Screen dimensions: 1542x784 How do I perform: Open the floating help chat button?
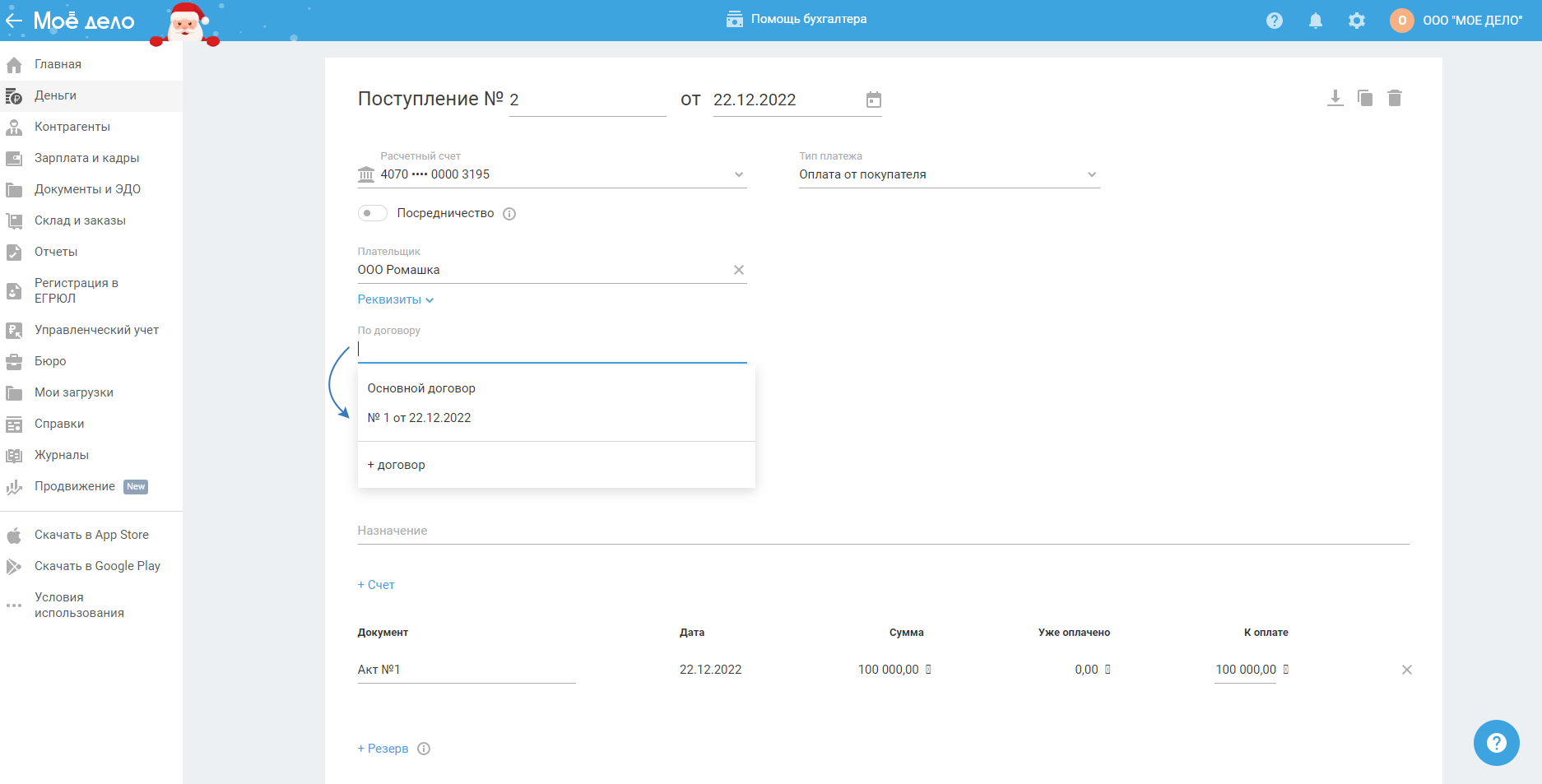pos(1496,743)
